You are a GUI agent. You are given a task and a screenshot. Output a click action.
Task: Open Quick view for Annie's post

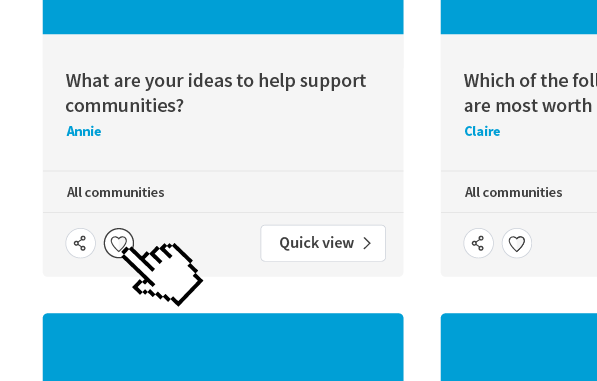[x=323, y=243]
